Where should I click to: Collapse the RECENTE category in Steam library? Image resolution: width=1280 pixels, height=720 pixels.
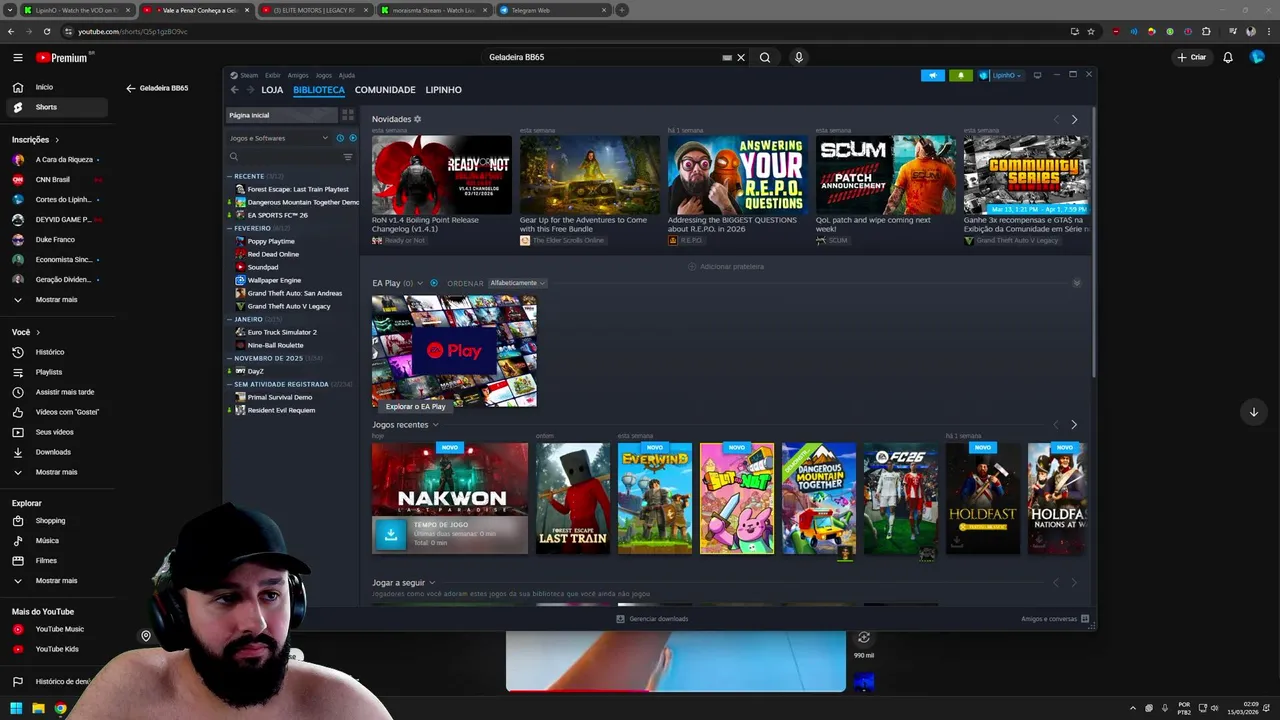coord(229,176)
